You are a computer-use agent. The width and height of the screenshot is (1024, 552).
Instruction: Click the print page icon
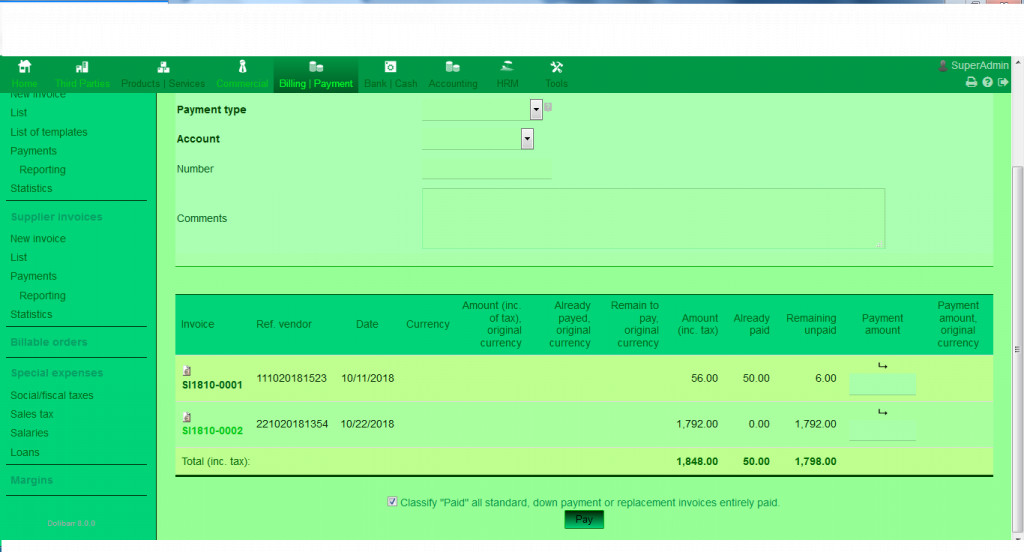pos(970,83)
